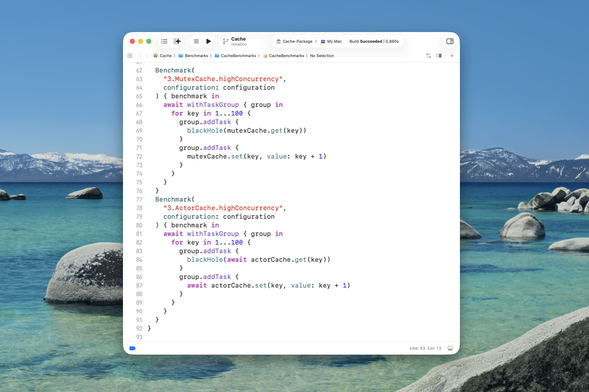Run the Cache-Package scheme
Viewport: 589px width, 392px height.
coord(208,41)
